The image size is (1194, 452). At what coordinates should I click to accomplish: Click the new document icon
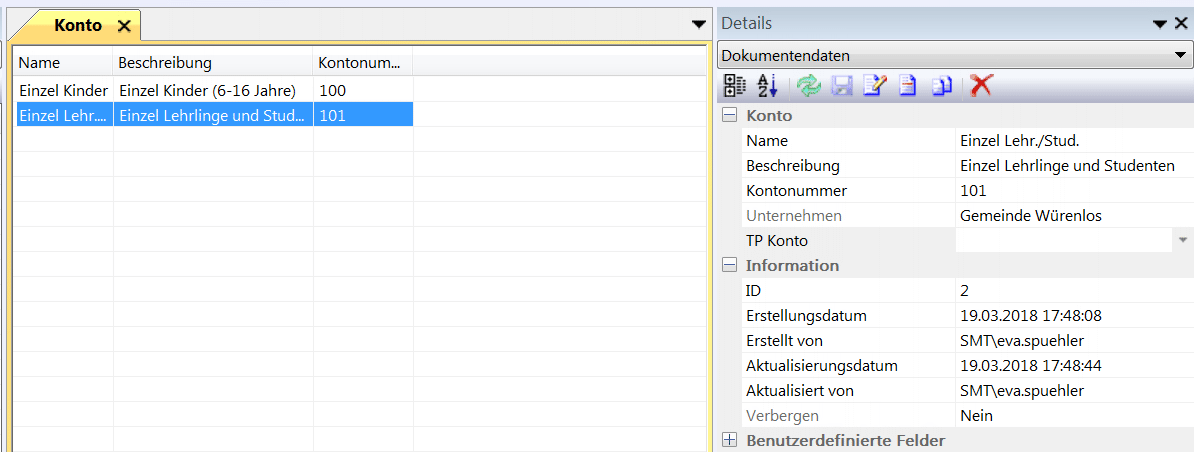coord(907,86)
